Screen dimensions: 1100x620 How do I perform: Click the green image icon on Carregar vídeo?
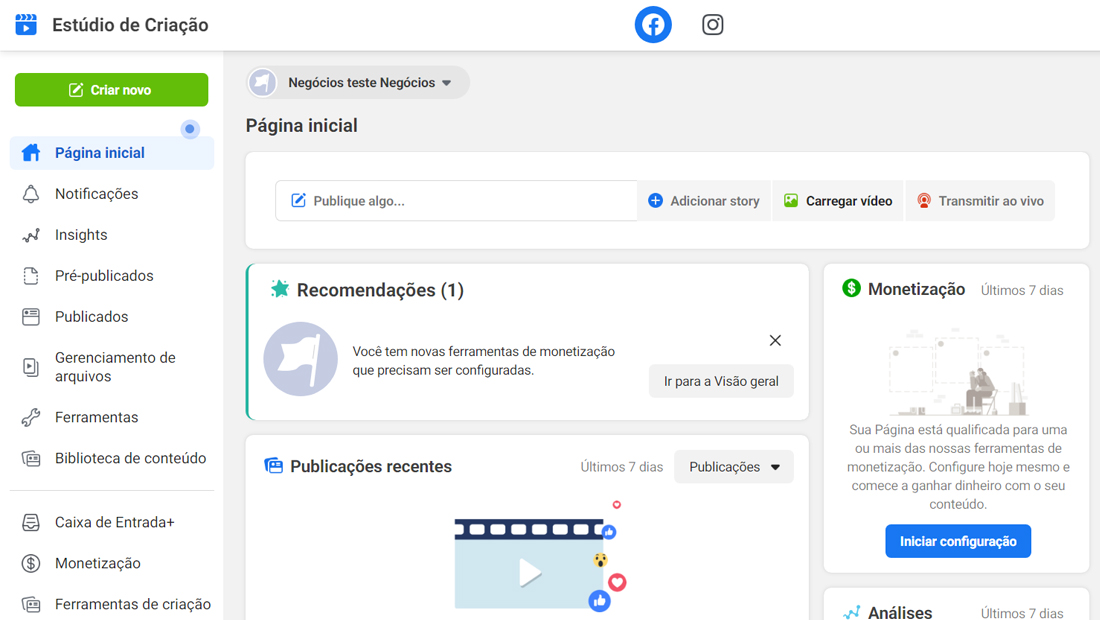(x=791, y=201)
